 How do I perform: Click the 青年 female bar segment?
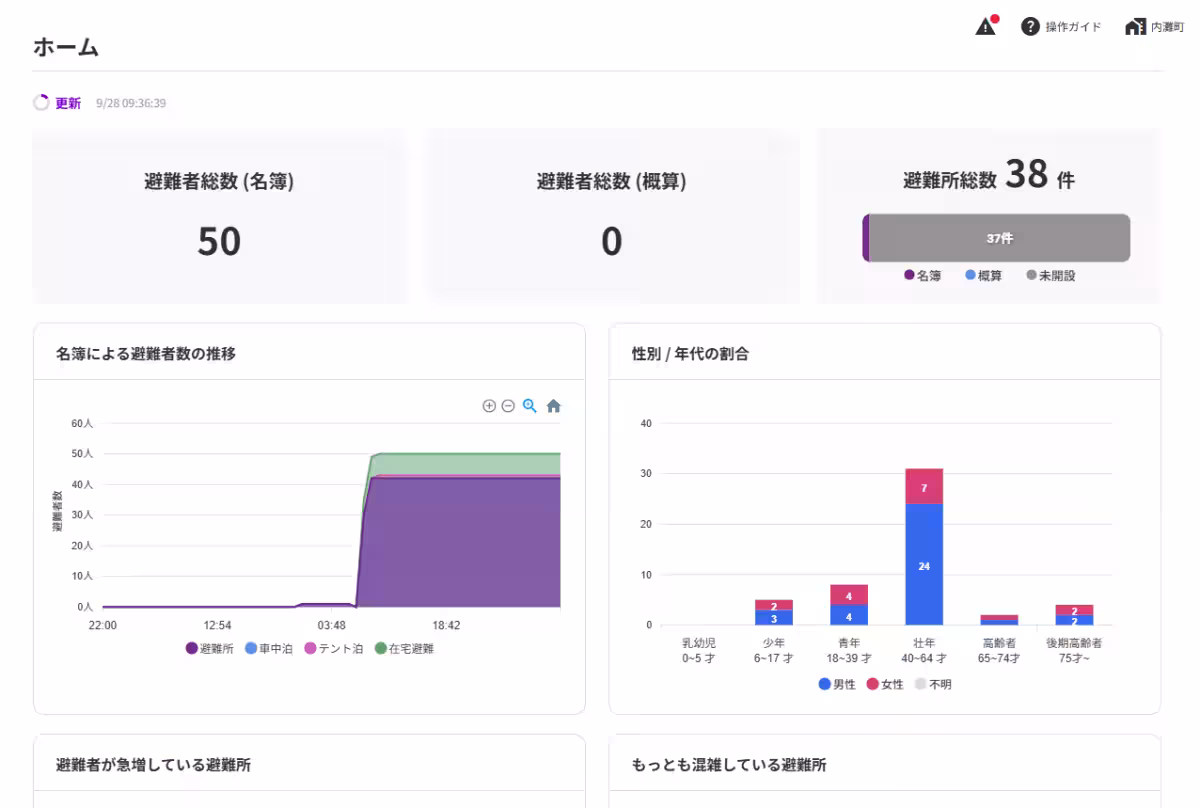pyautogui.click(x=849, y=595)
